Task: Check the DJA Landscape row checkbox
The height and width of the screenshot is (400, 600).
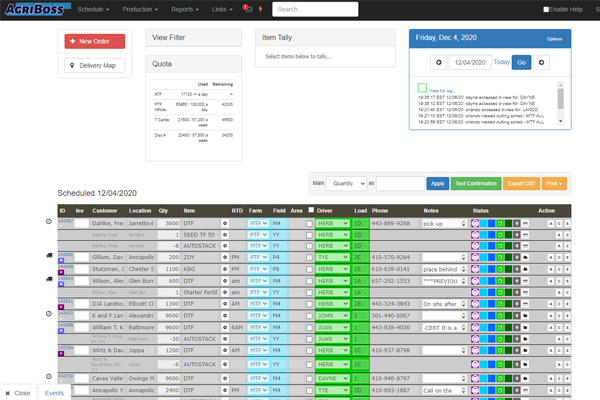Action: [309, 304]
